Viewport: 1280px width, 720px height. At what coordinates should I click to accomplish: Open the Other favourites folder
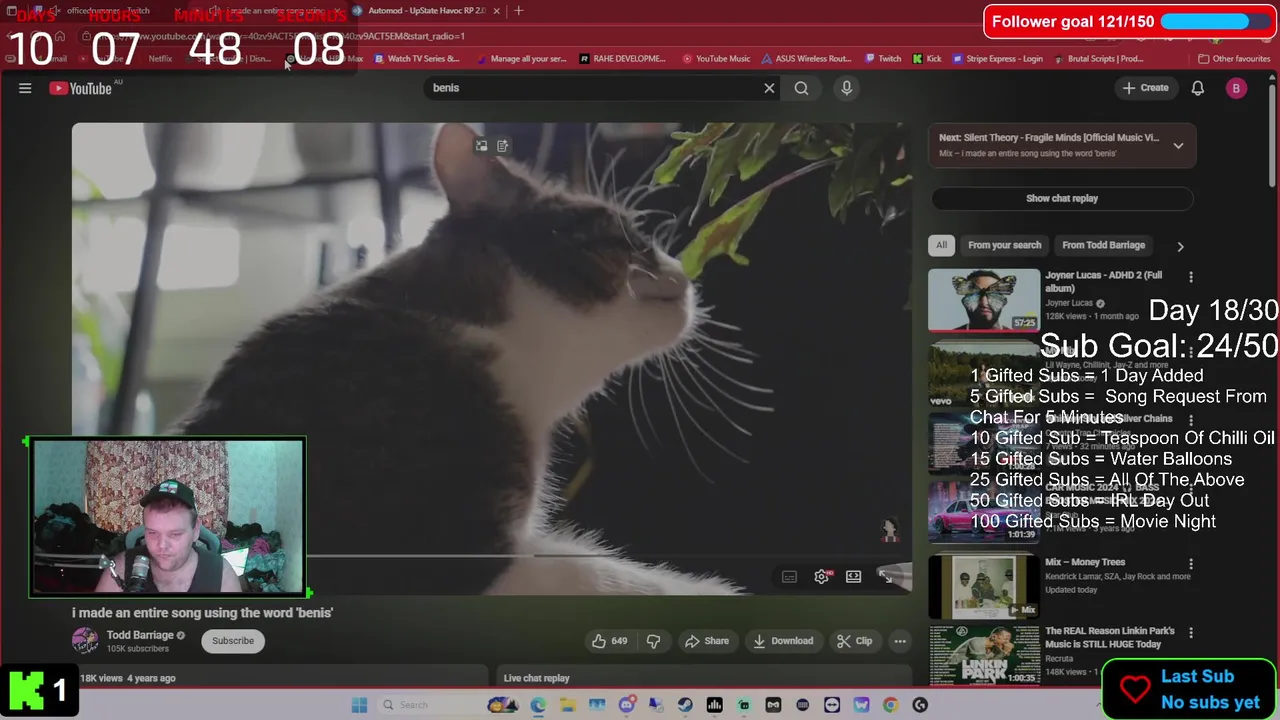[x=1234, y=59]
